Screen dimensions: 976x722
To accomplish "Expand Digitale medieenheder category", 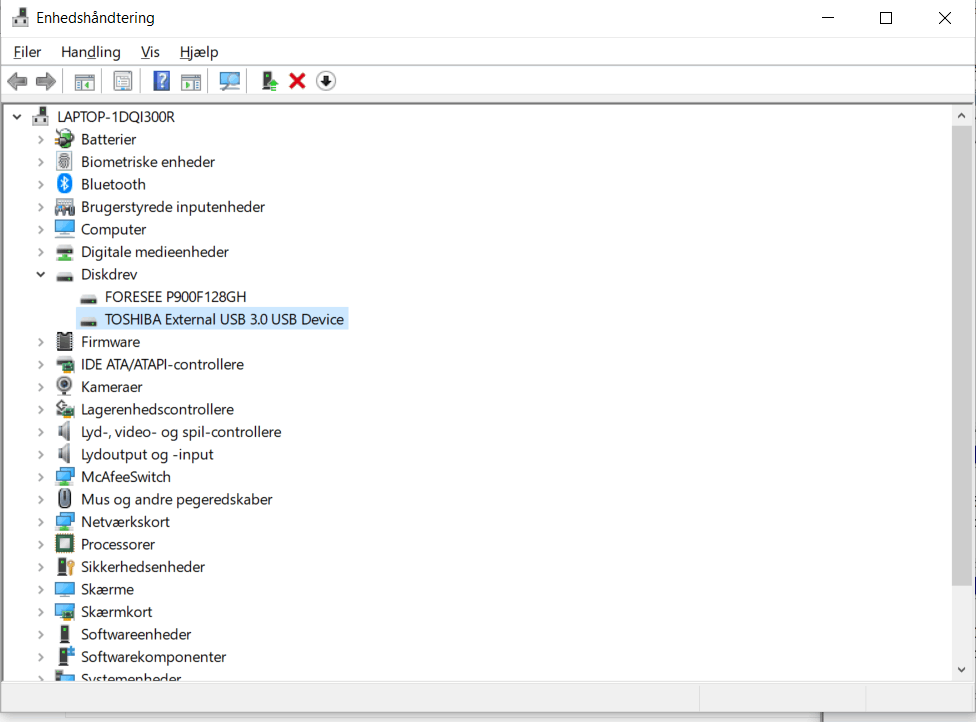I will [40, 252].
